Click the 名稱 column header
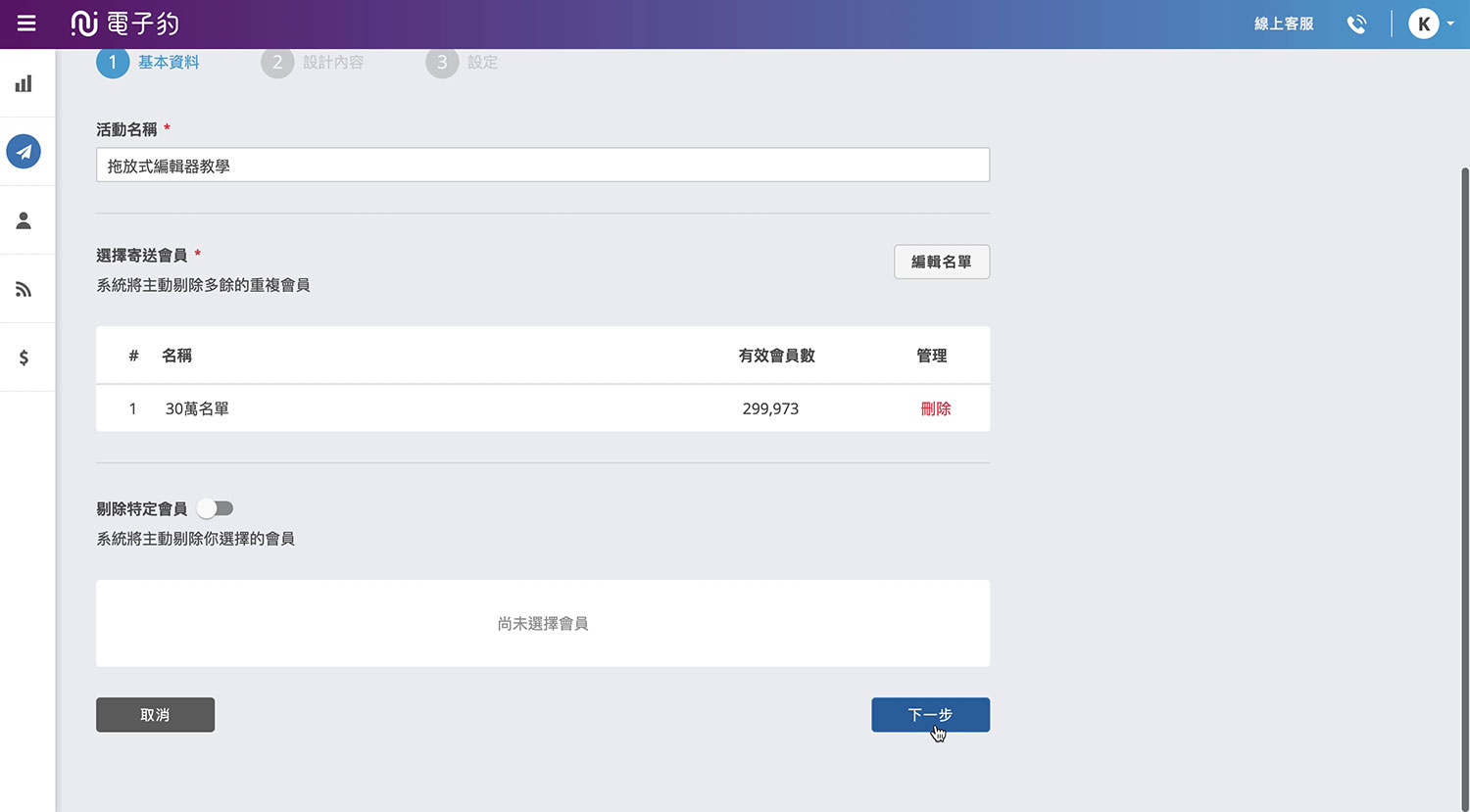 [176, 356]
